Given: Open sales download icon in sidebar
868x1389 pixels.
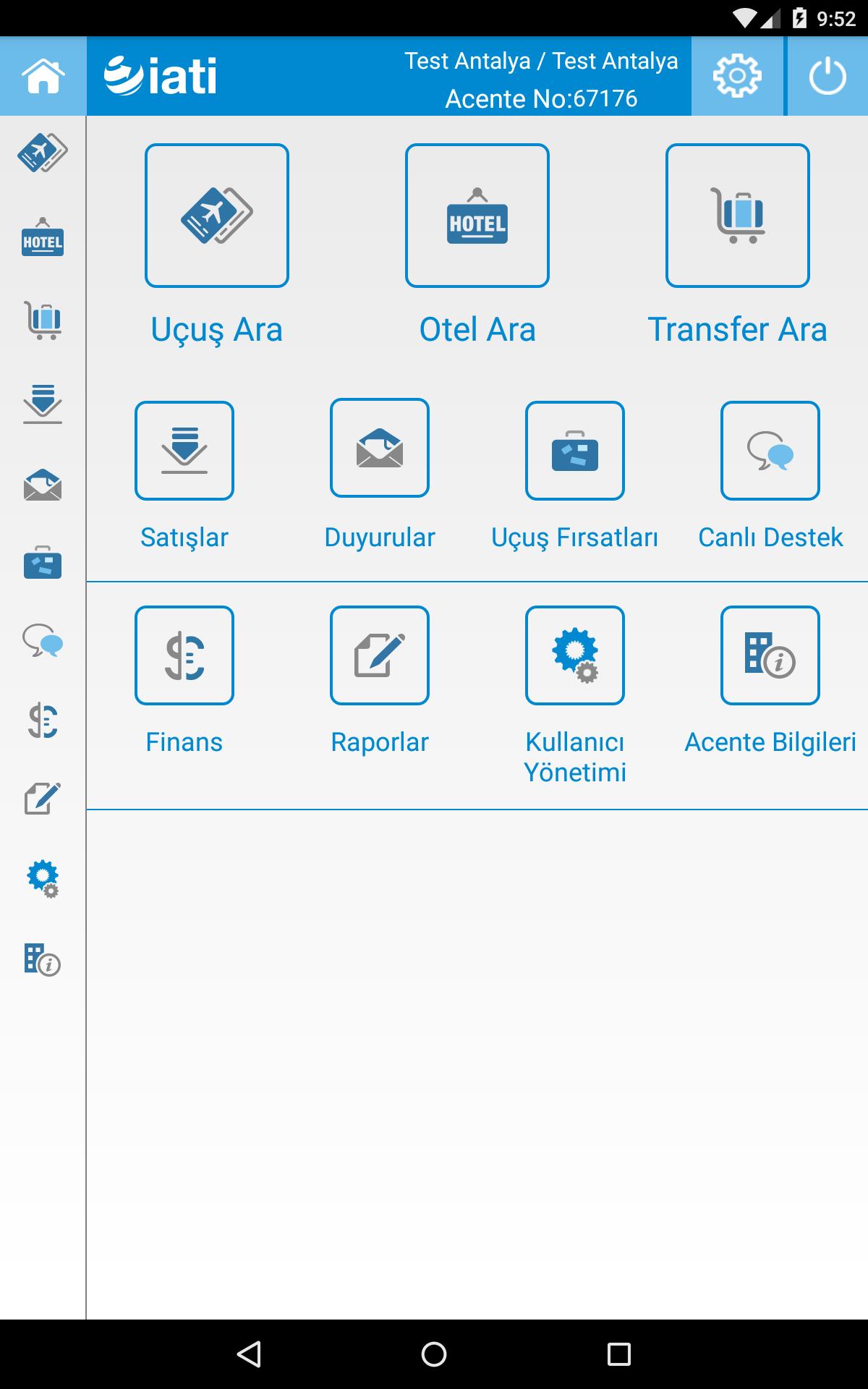Looking at the screenshot, I should tap(43, 404).
